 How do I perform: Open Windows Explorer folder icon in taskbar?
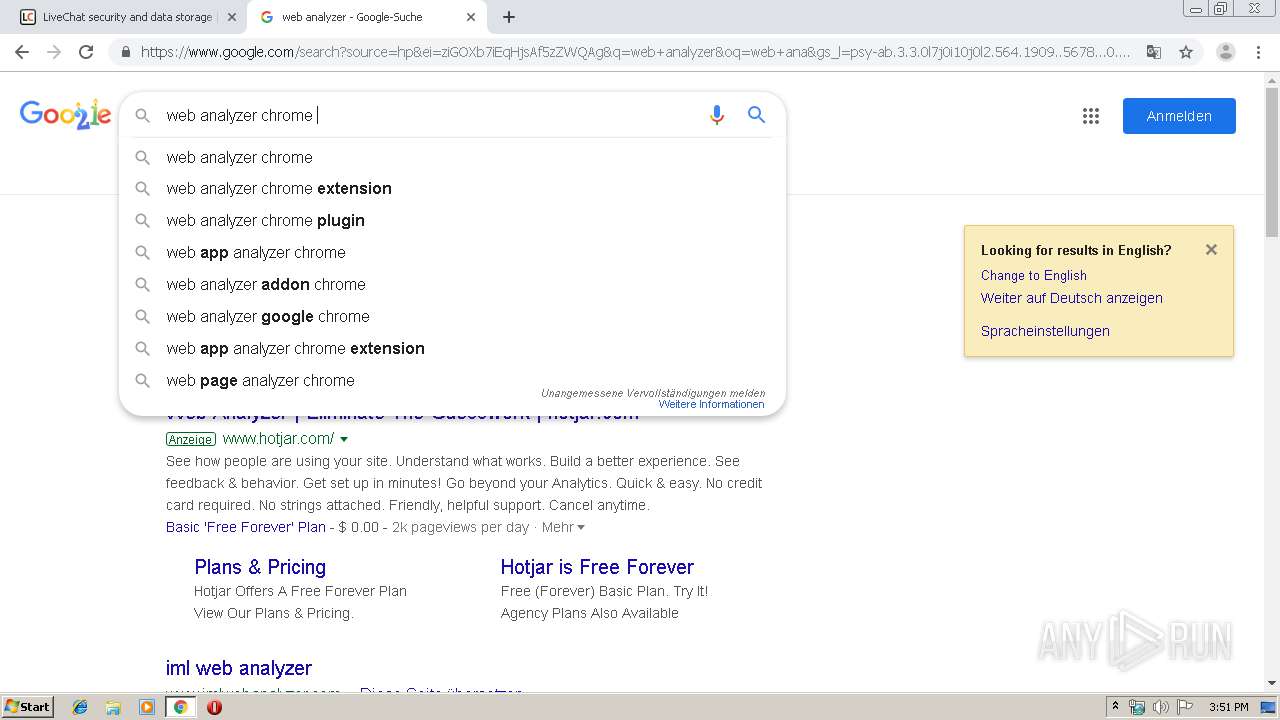(113, 707)
